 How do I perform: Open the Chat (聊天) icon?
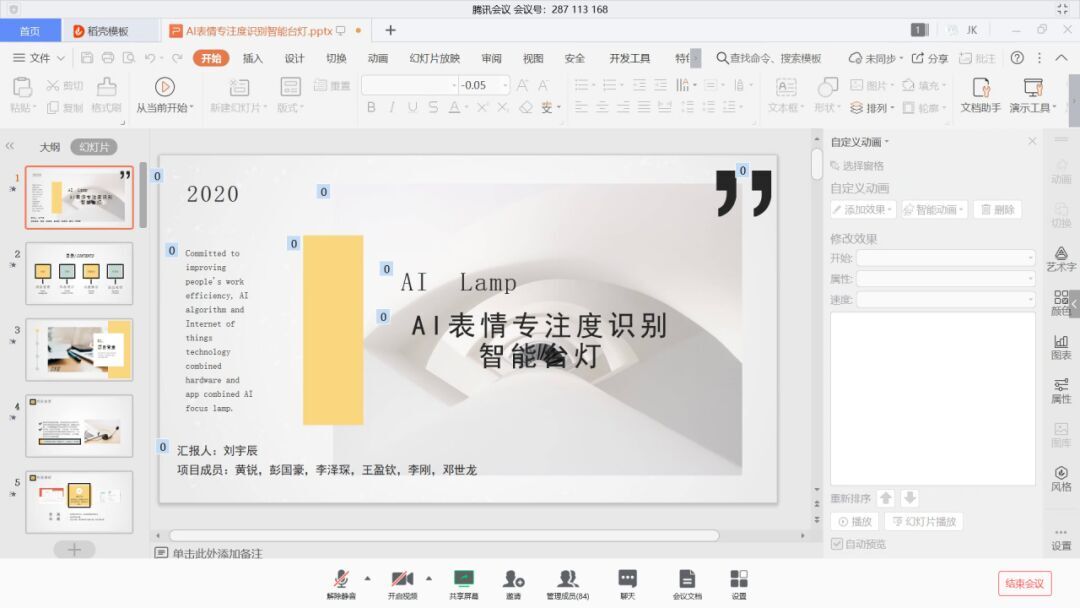(627, 579)
